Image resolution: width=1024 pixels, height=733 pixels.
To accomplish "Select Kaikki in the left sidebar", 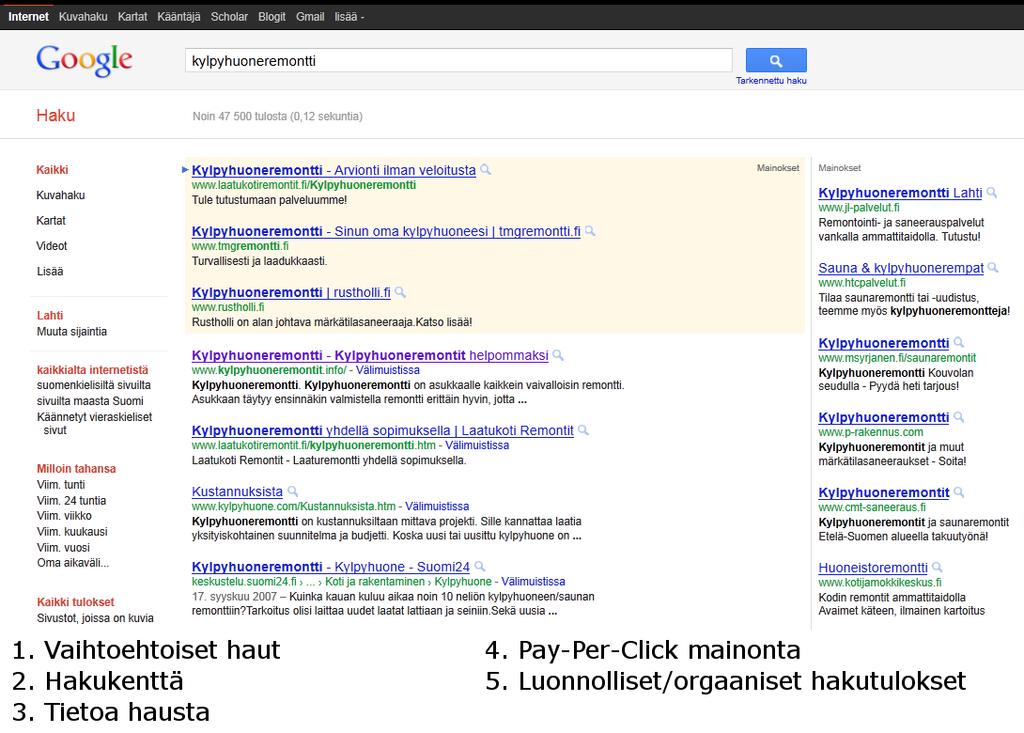I will pos(52,170).
